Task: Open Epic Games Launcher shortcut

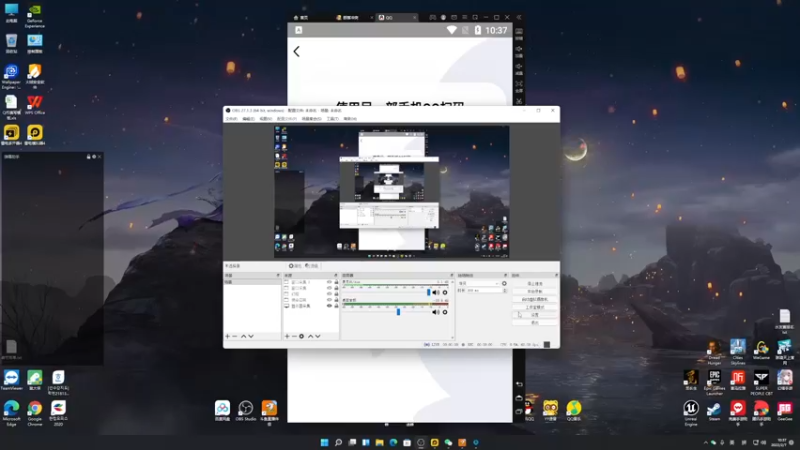Action: tap(714, 382)
